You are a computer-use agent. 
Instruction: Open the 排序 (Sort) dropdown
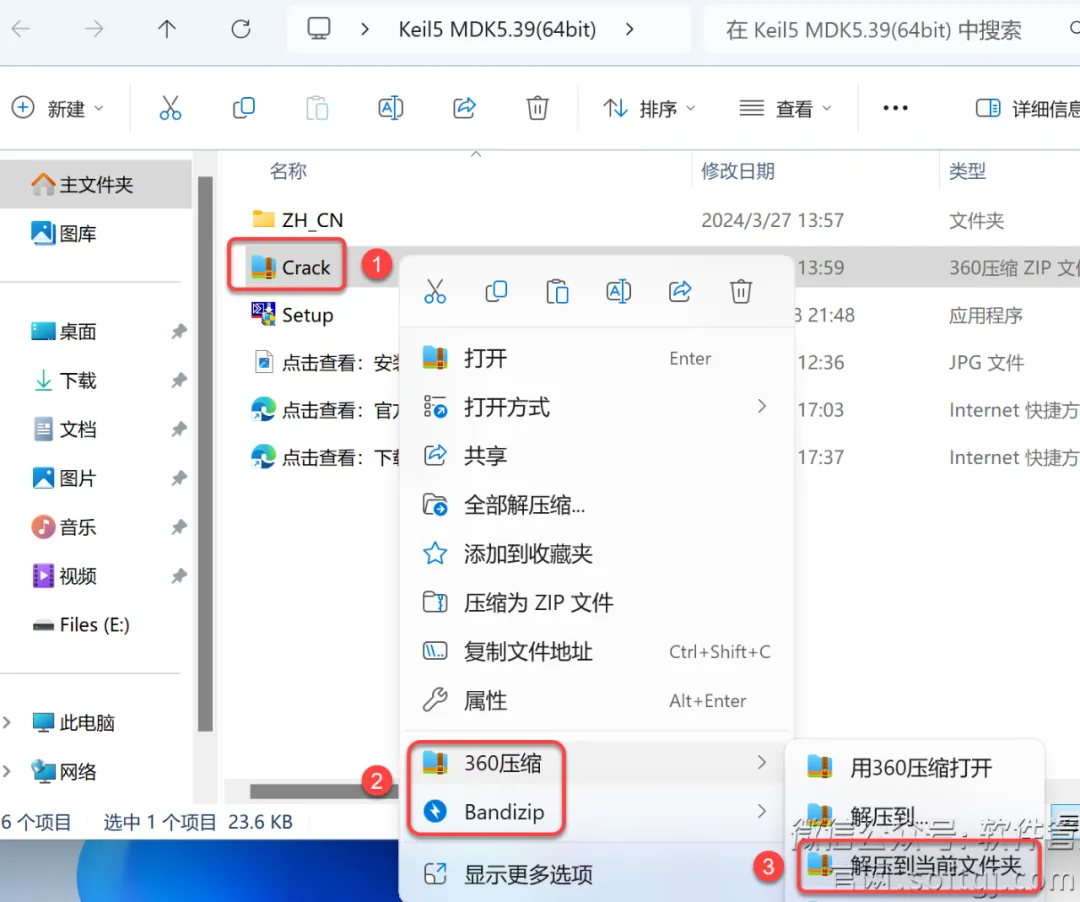click(650, 108)
